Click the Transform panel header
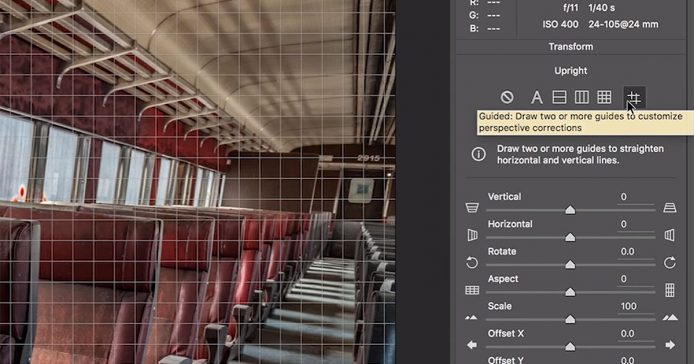This screenshot has width=694, height=364. (571, 46)
